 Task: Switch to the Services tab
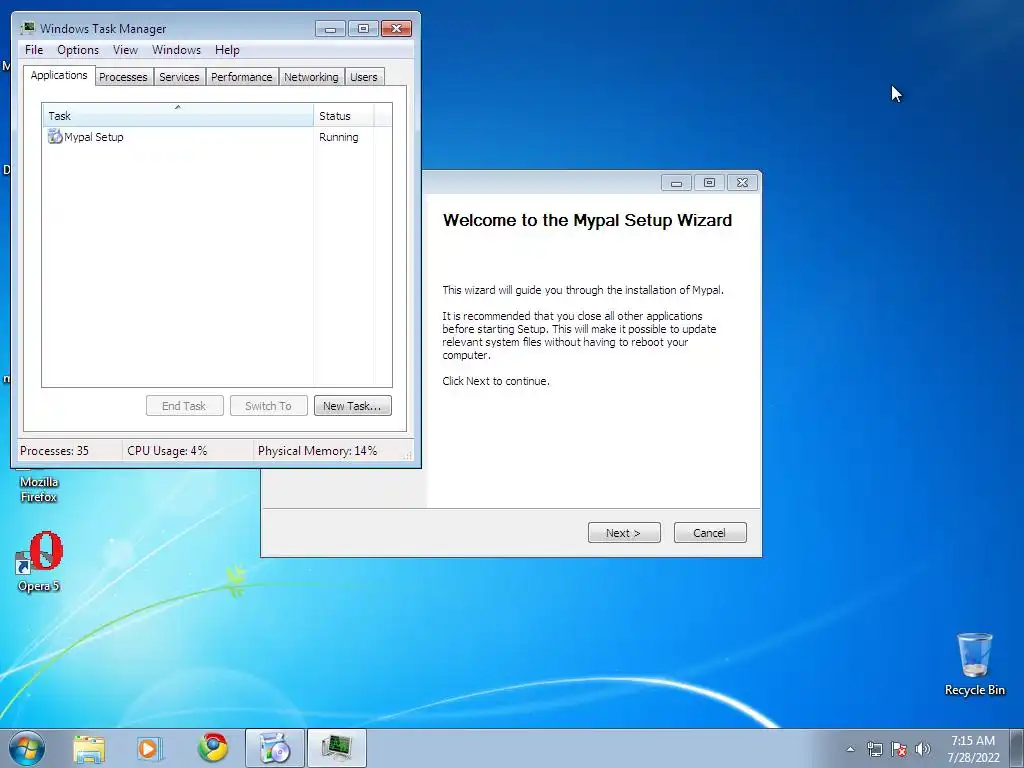[x=179, y=76]
